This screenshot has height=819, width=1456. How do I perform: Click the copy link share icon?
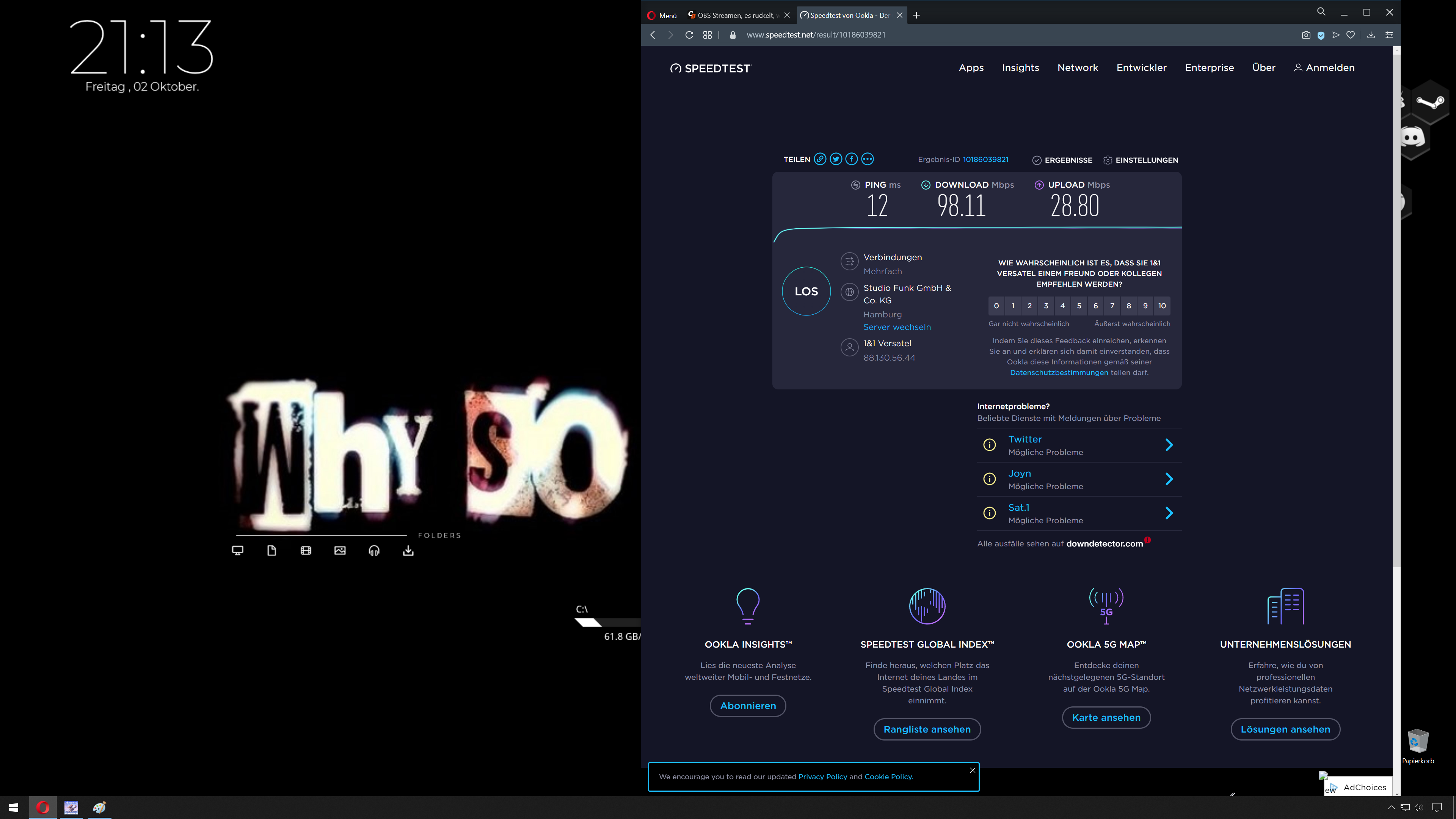click(x=819, y=159)
